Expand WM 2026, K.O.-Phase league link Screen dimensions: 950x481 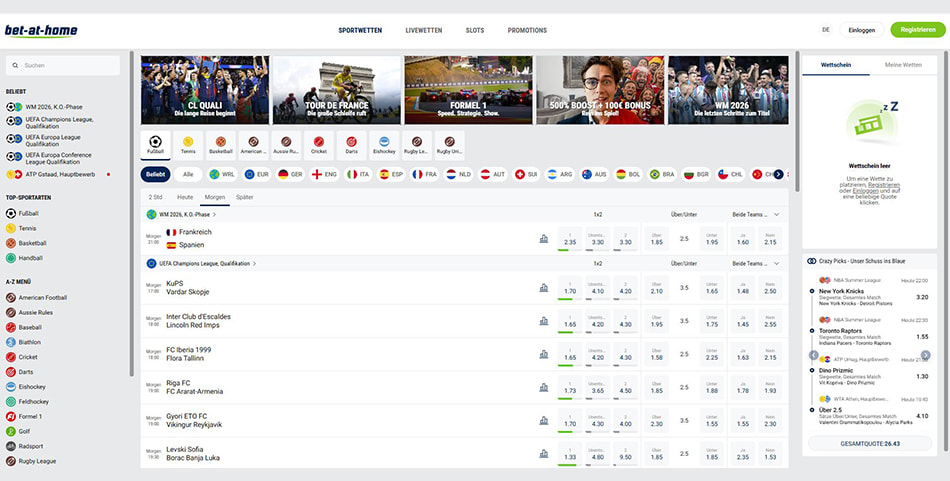[x=182, y=214]
